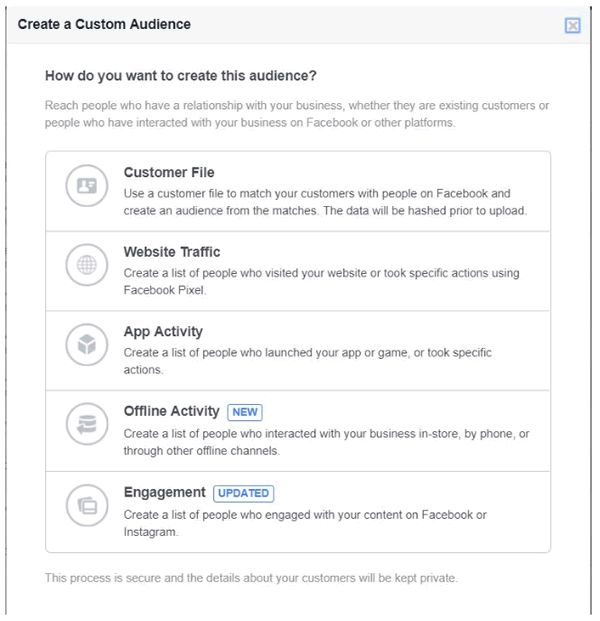The width and height of the screenshot is (600, 621).
Task: Click the App Activity cube icon
Action: pyautogui.click(x=86, y=346)
